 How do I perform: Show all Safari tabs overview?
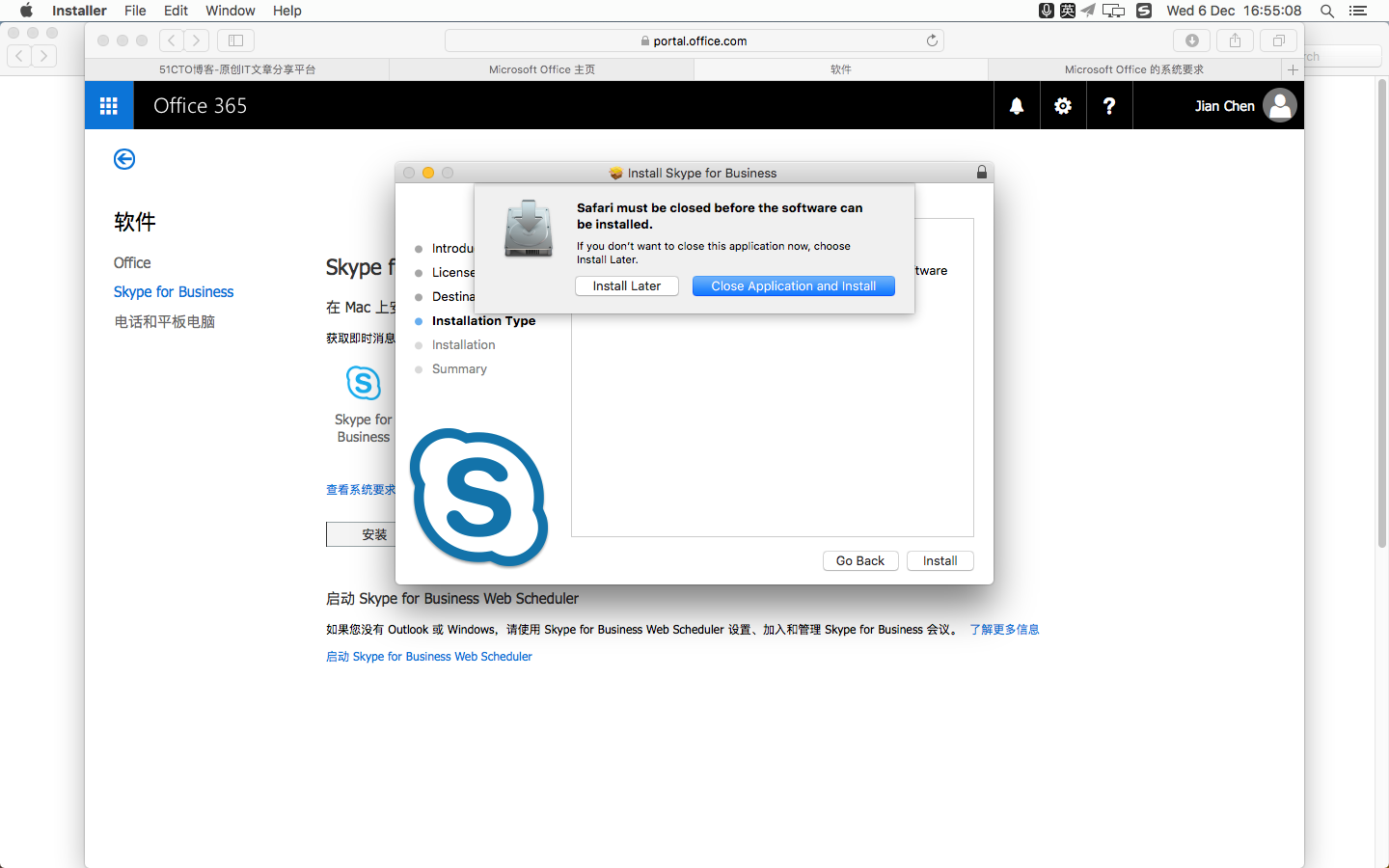[1278, 41]
